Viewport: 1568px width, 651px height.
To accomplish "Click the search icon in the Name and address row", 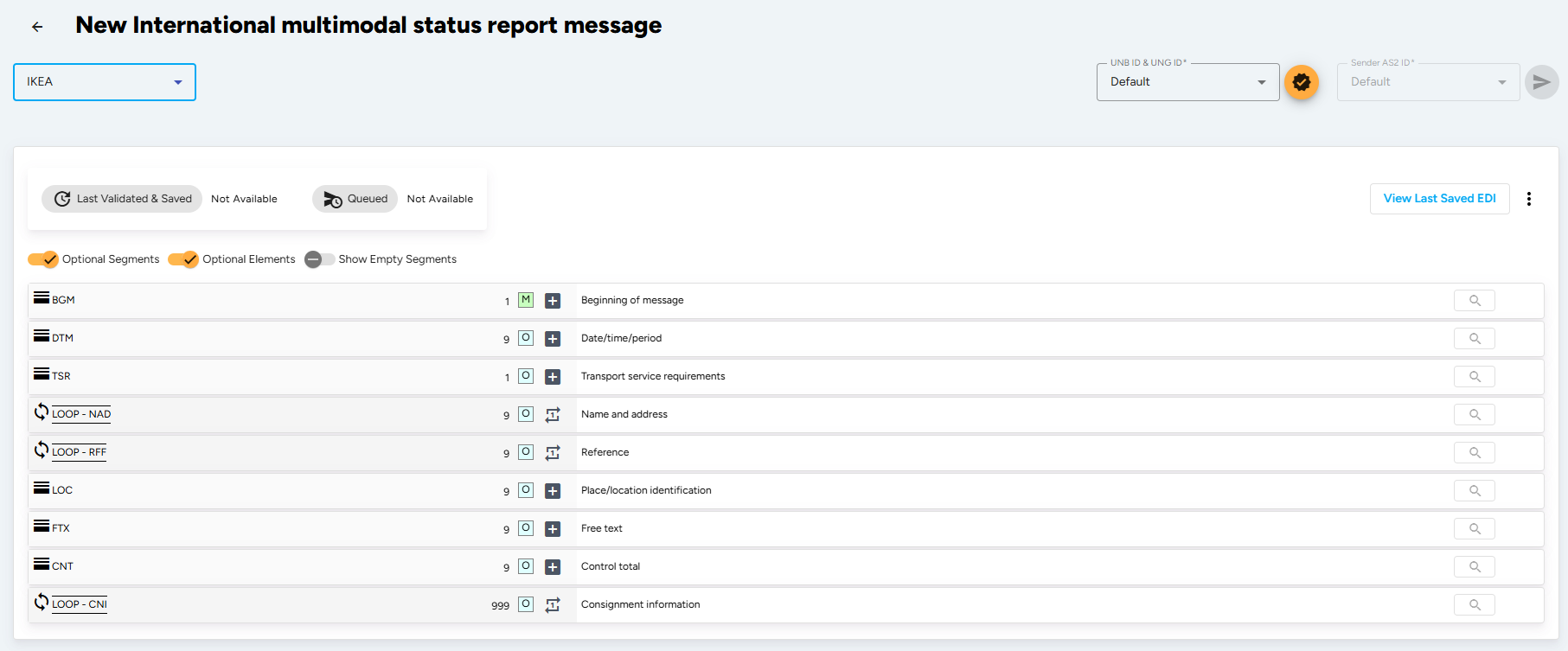I will coord(1475,415).
